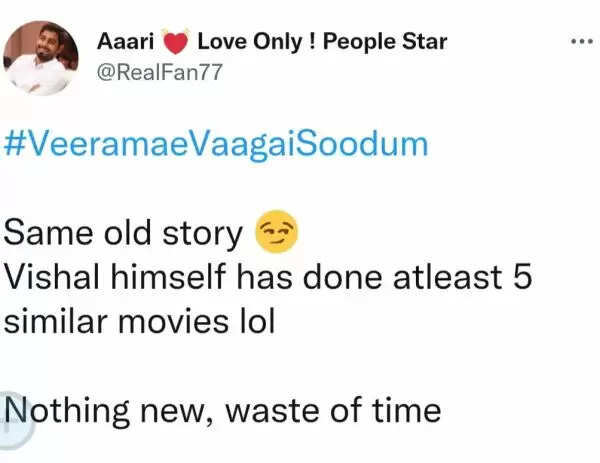Screen dimensions: 600x463
Task: Click 'himself has done' in the tweet
Action: click(x=260, y=280)
